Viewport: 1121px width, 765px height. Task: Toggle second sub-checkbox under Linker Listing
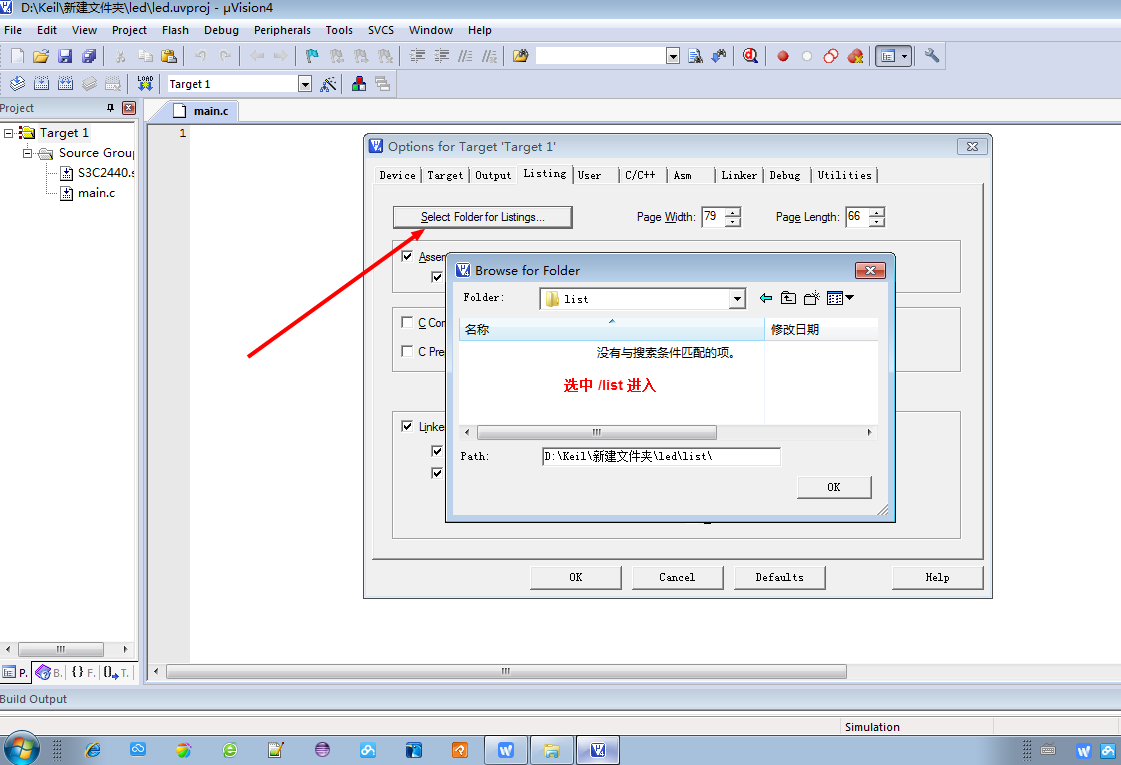click(x=437, y=473)
